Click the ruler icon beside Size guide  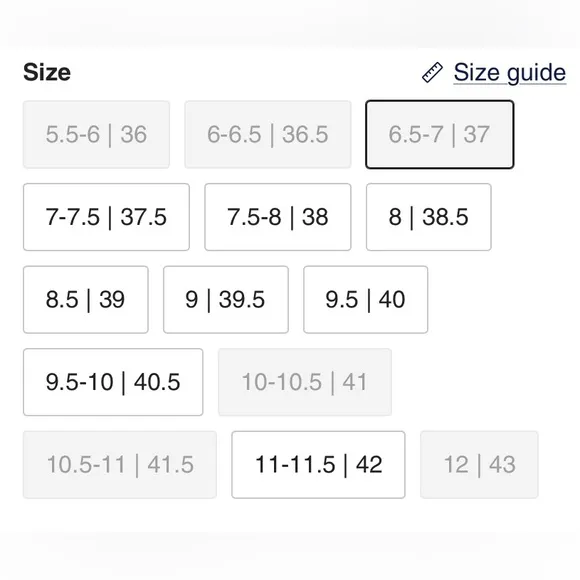point(432,72)
